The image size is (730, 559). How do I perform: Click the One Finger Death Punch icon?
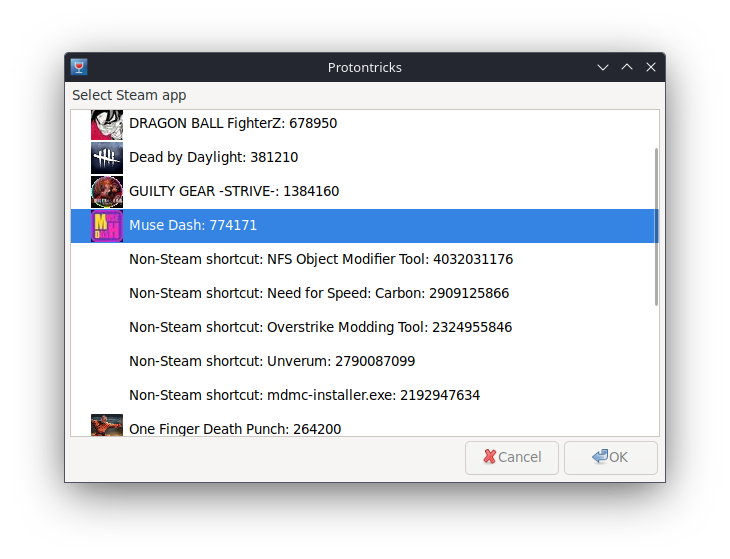pyautogui.click(x=107, y=425)
